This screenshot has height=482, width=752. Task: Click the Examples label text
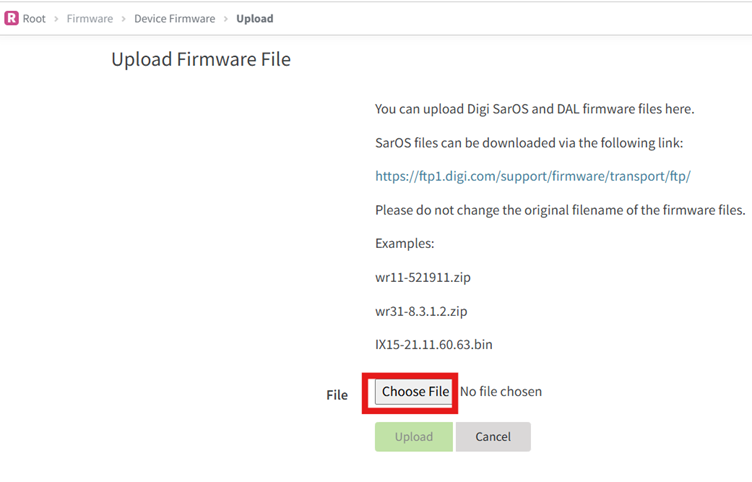404,243
